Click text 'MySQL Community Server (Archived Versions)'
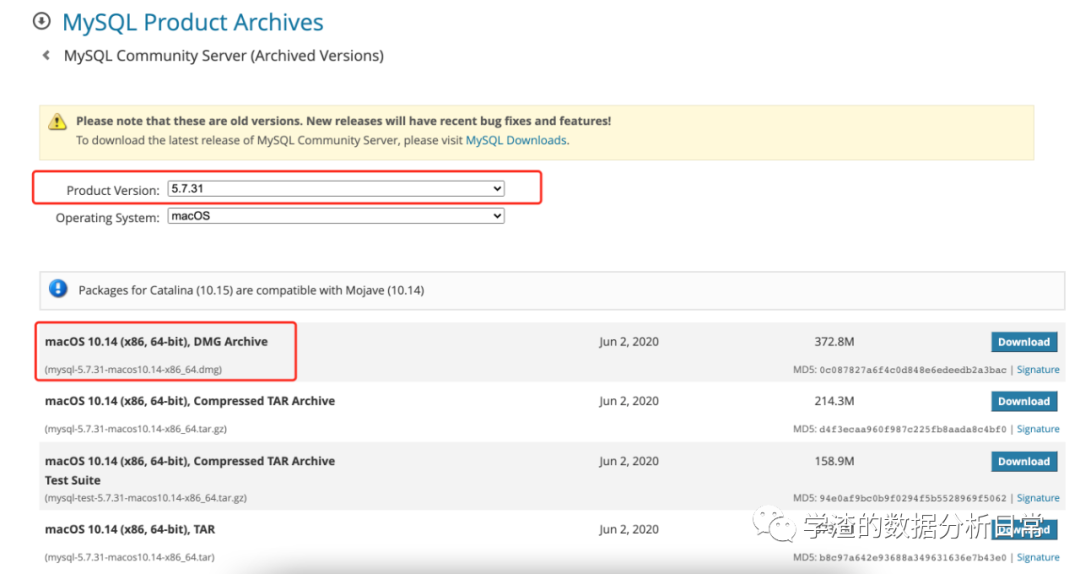 pyautogui.click(x=224, y=56)
